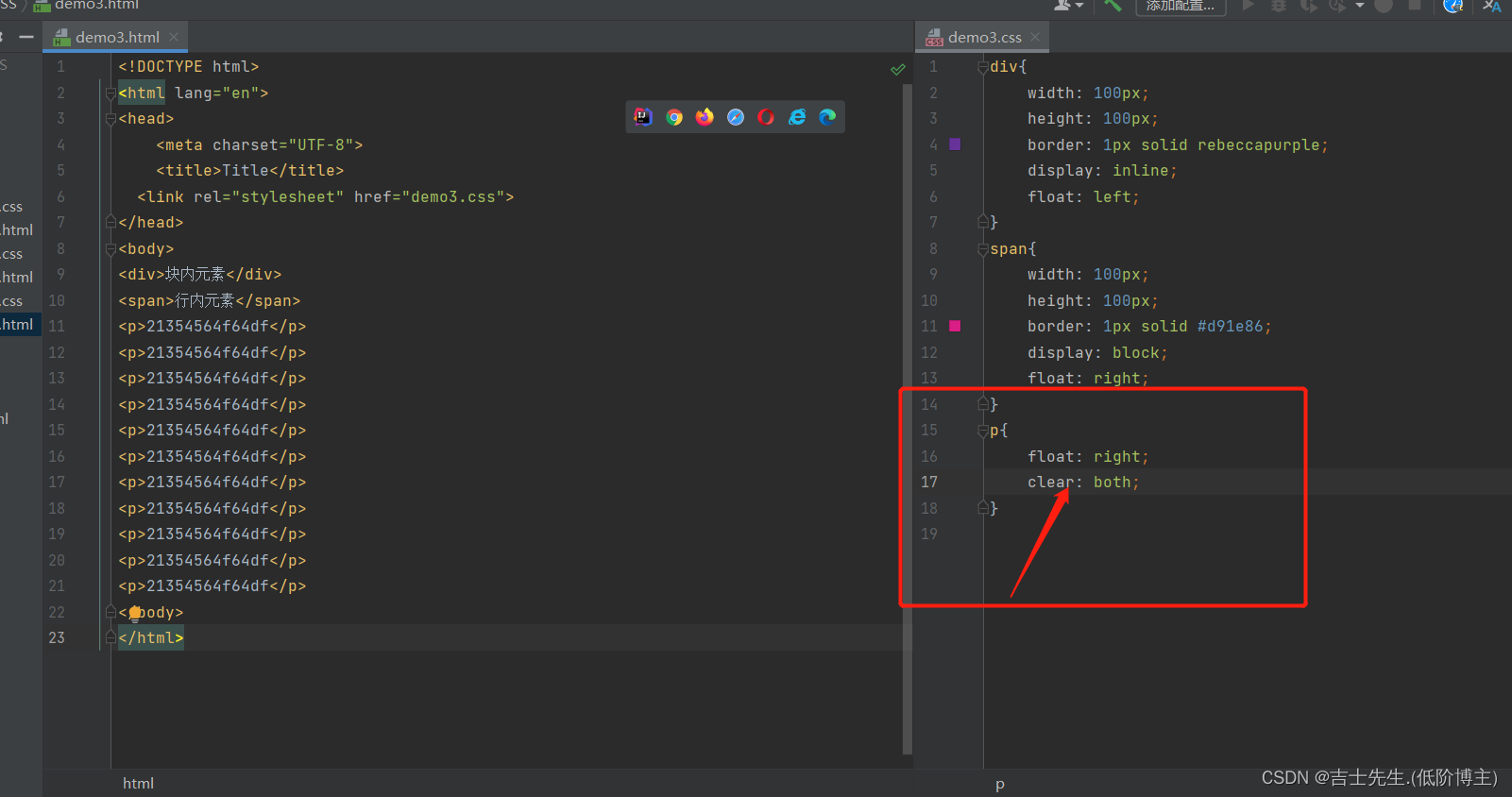Click the first <p> paragraph on line 11
The image size is (1512, 797).
(x=212, y=327)
